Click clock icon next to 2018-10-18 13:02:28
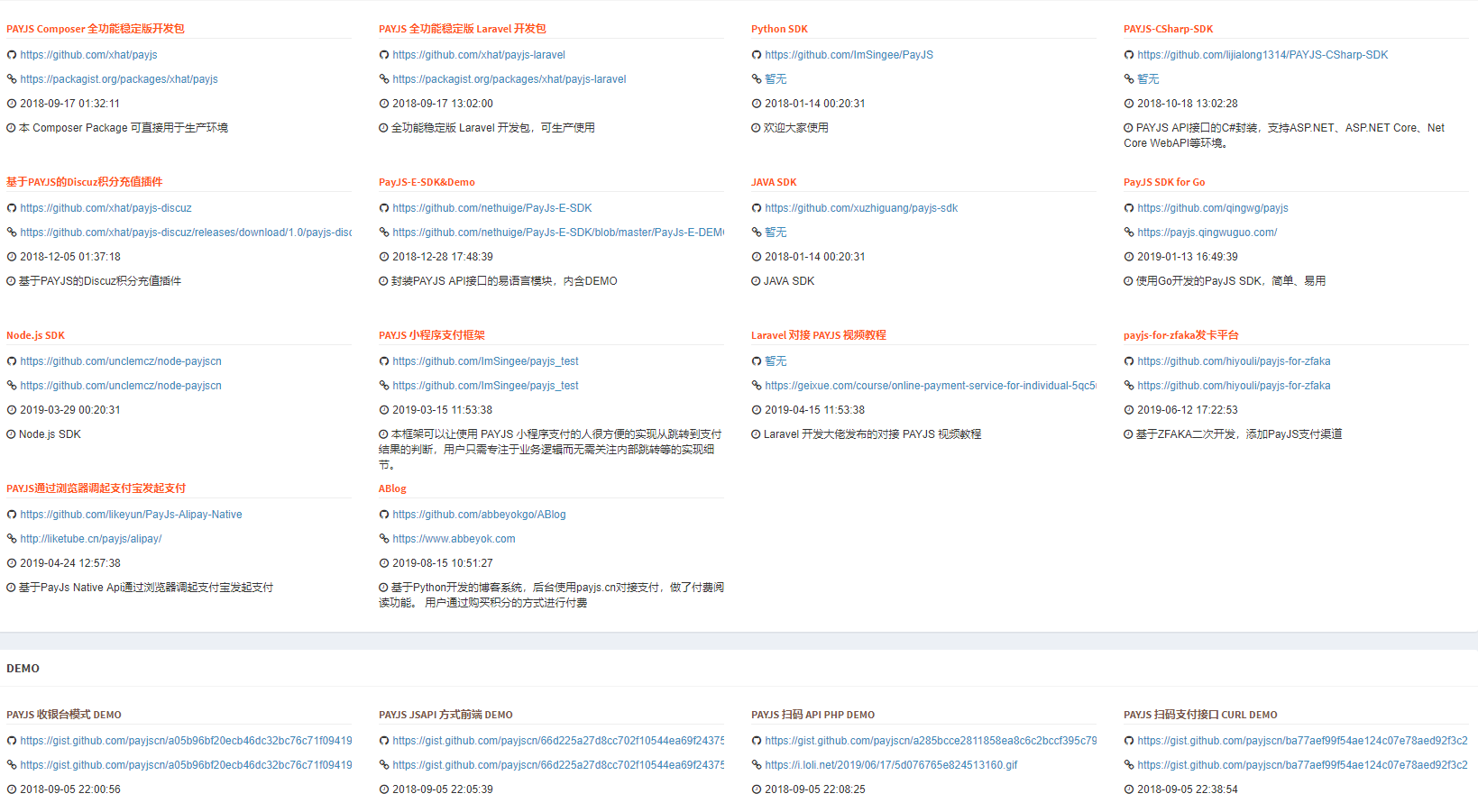This screenshot has width=1478, height=812. [1129, 104]
